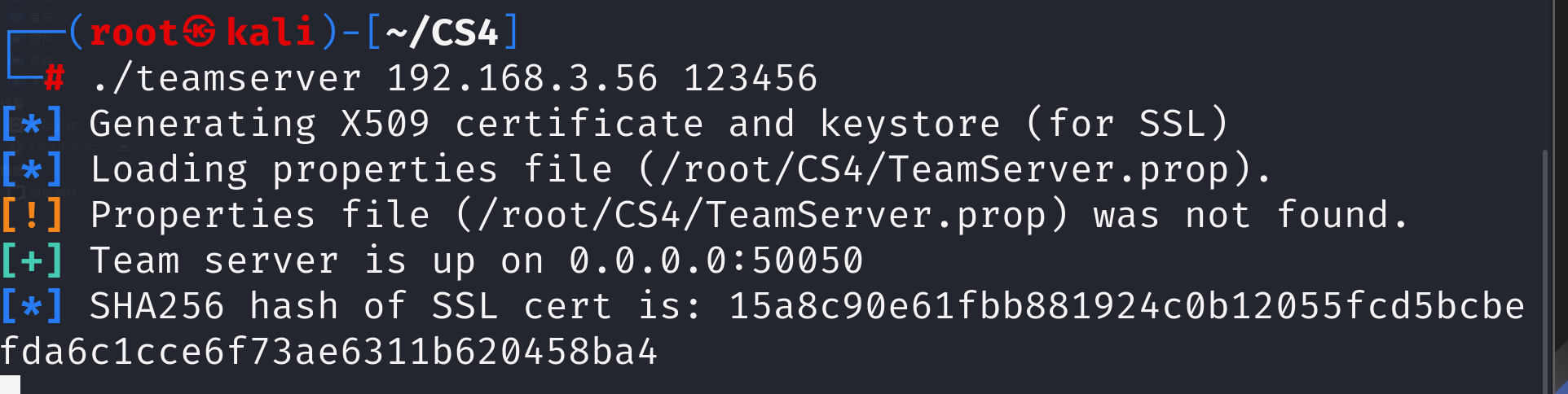
Task: Click the red # prompt symbol
Action: tap(55, 78)
